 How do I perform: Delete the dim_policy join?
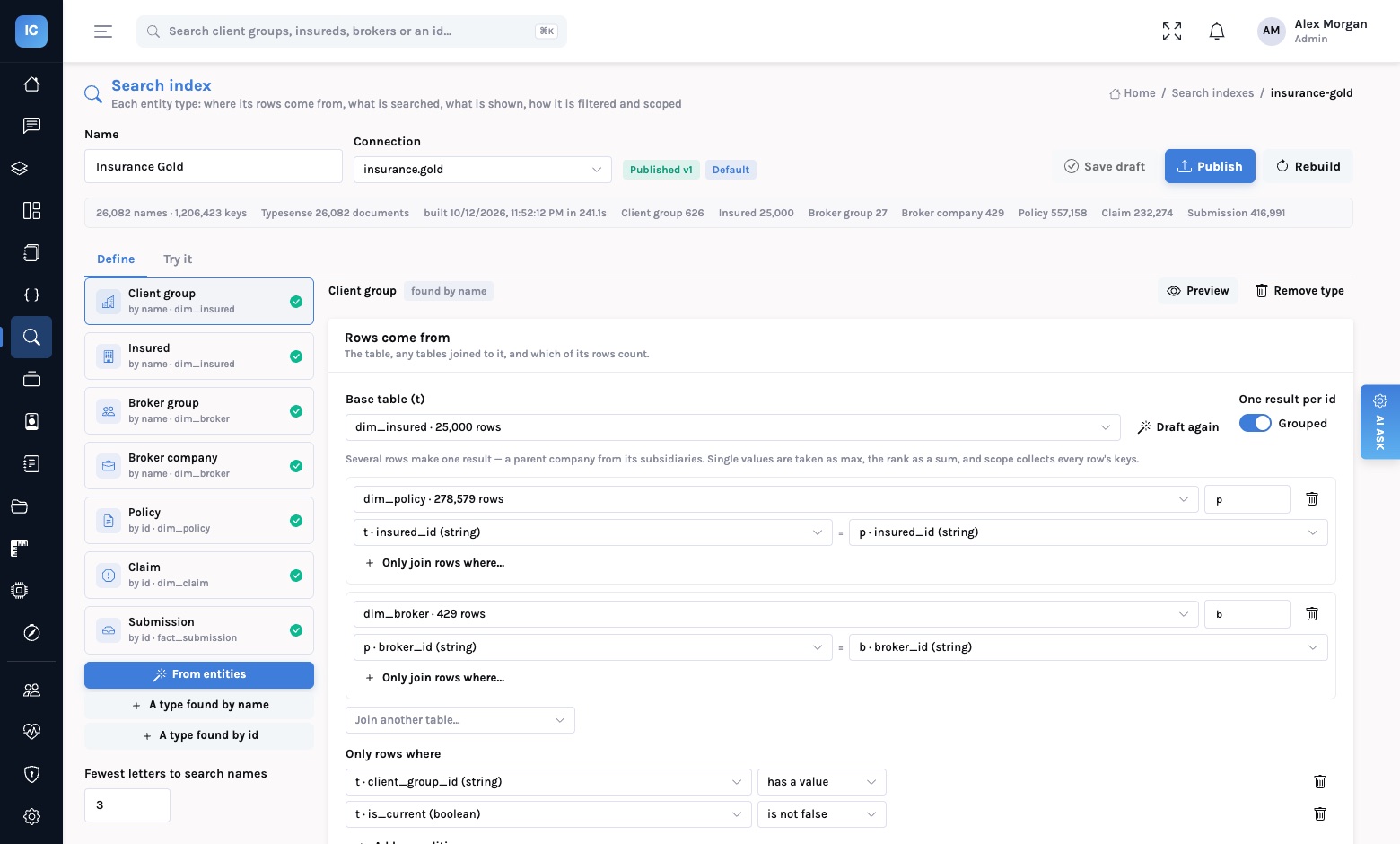1312,499
